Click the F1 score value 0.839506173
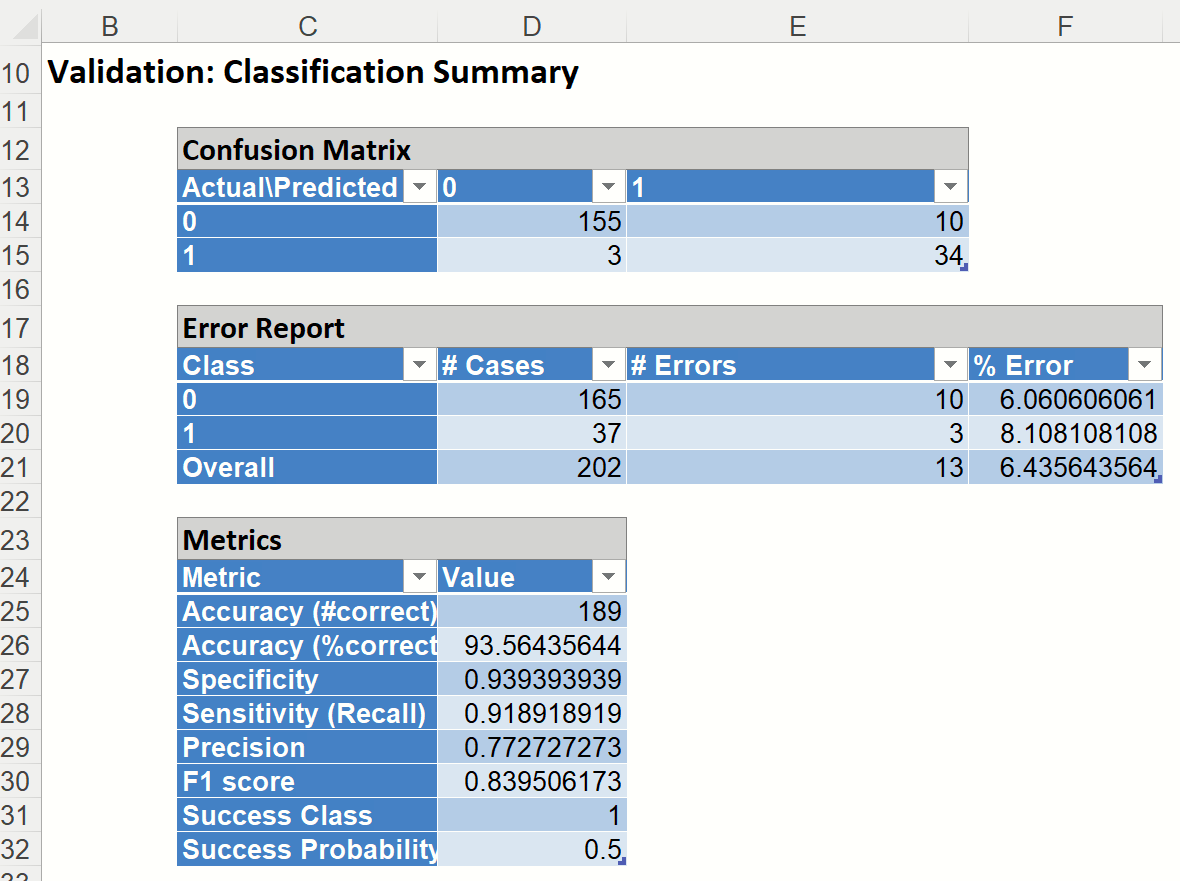Image resolution: width=1180 pixels, height=881 pixels. [x=531, y=781]
